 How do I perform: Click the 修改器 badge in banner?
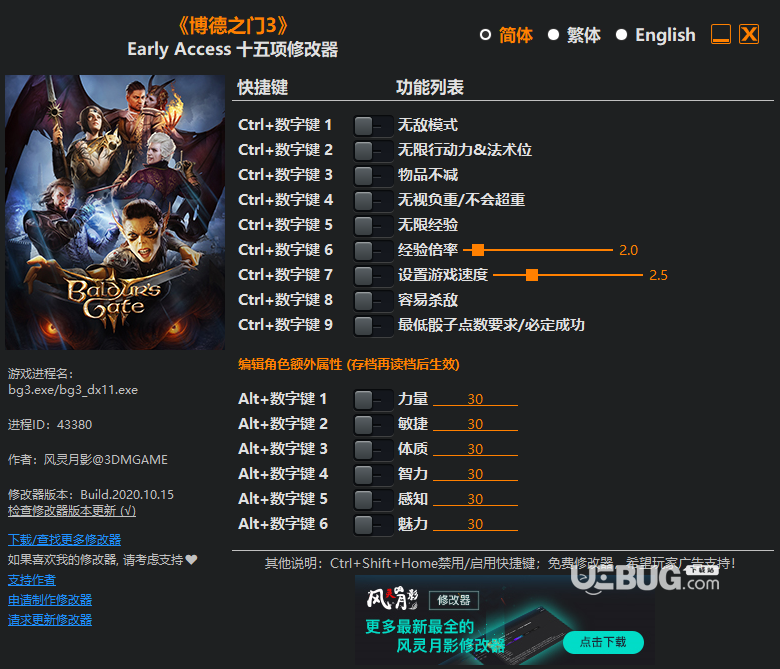point(454,600)
